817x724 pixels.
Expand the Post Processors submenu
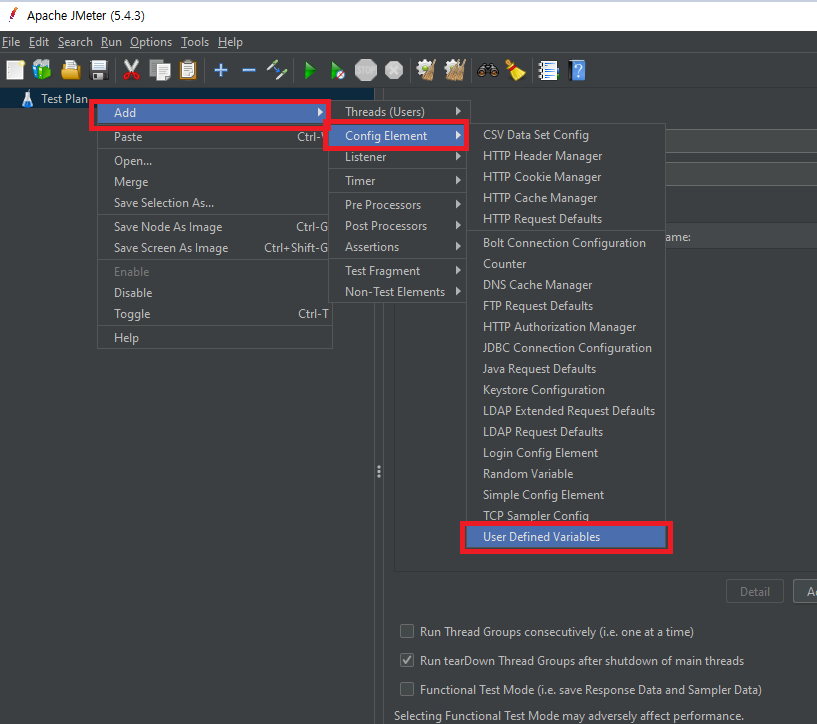coord(397,226)
